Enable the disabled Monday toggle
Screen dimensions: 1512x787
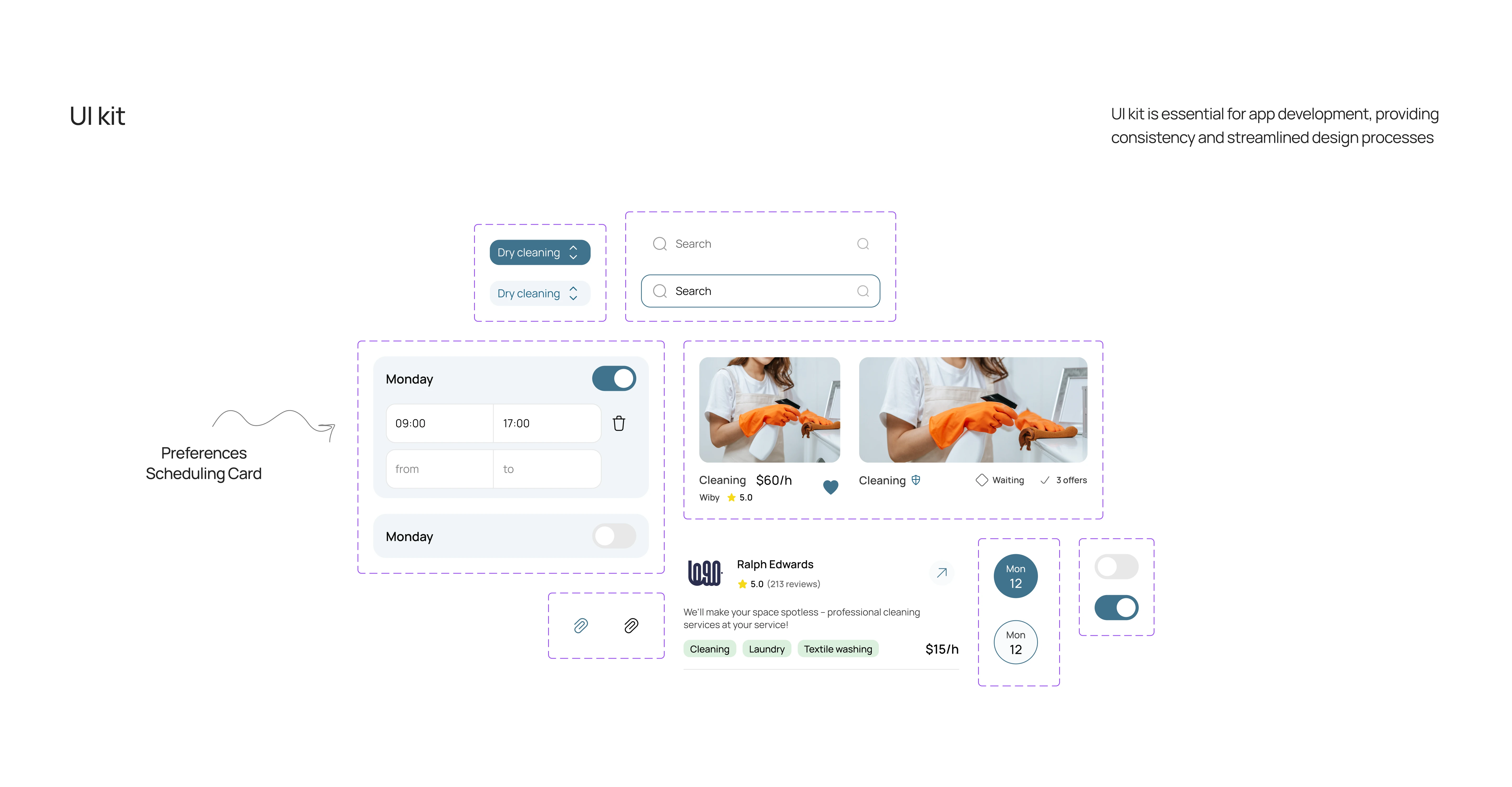(613, 536)
